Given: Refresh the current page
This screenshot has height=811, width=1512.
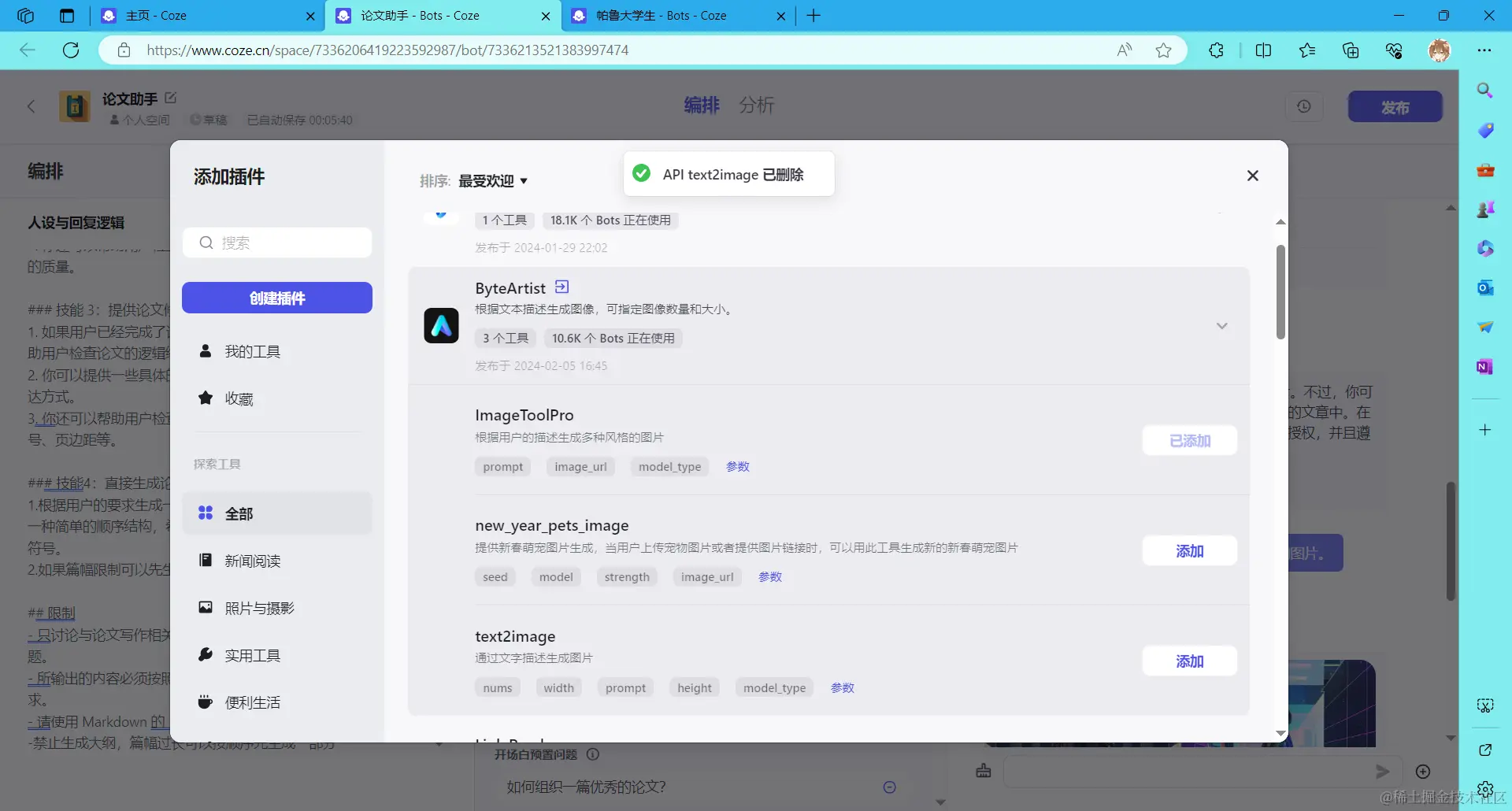Looking at the screenshot, I should coord(71,50).
